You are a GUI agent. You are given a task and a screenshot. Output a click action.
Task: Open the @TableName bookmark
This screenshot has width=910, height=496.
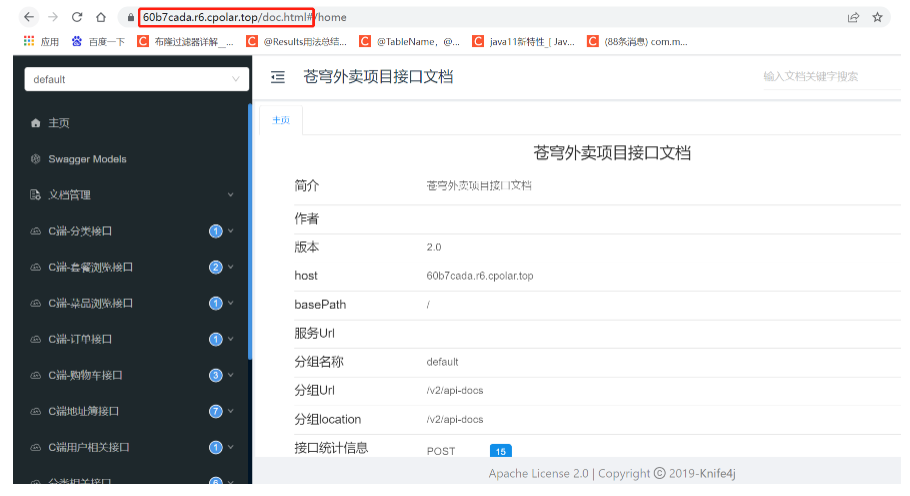click(410, 42)
